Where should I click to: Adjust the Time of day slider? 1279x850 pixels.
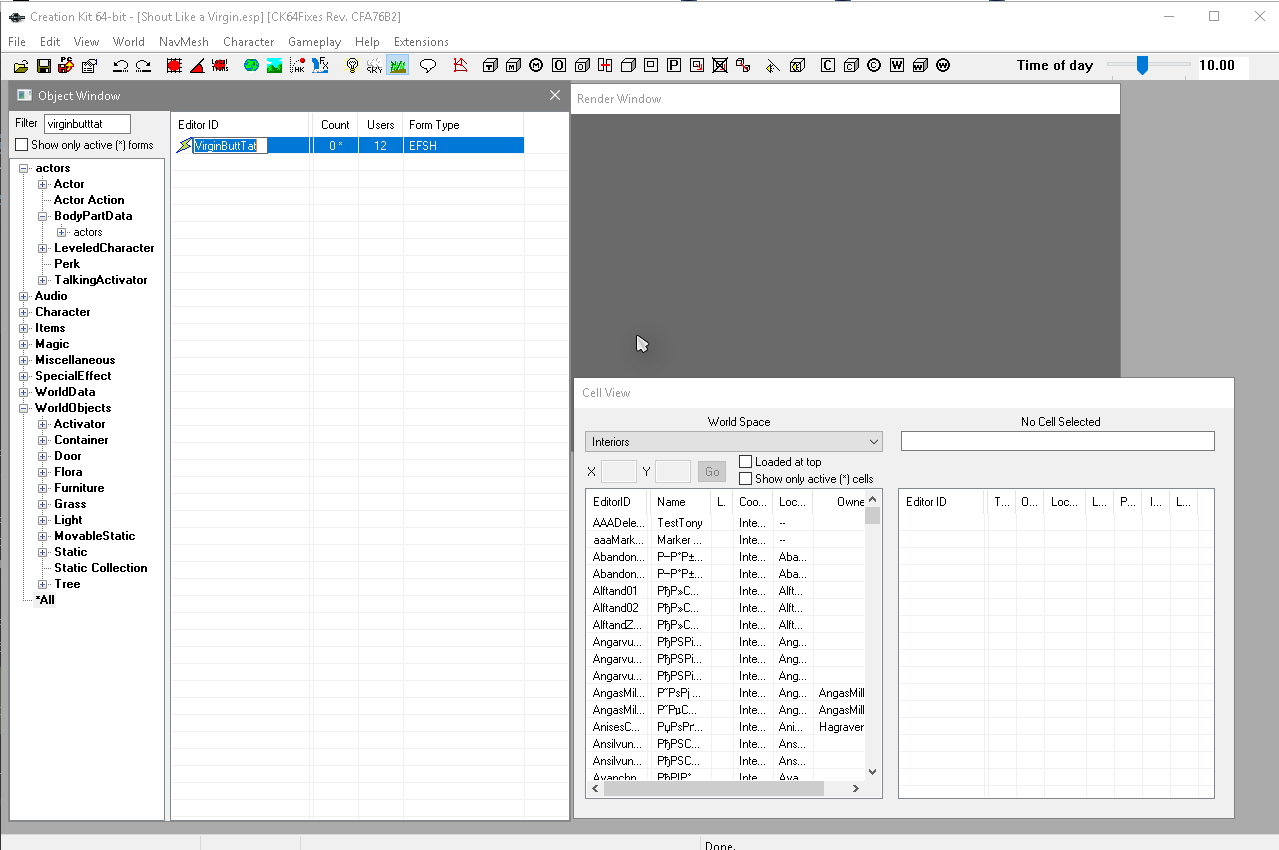1142,66
